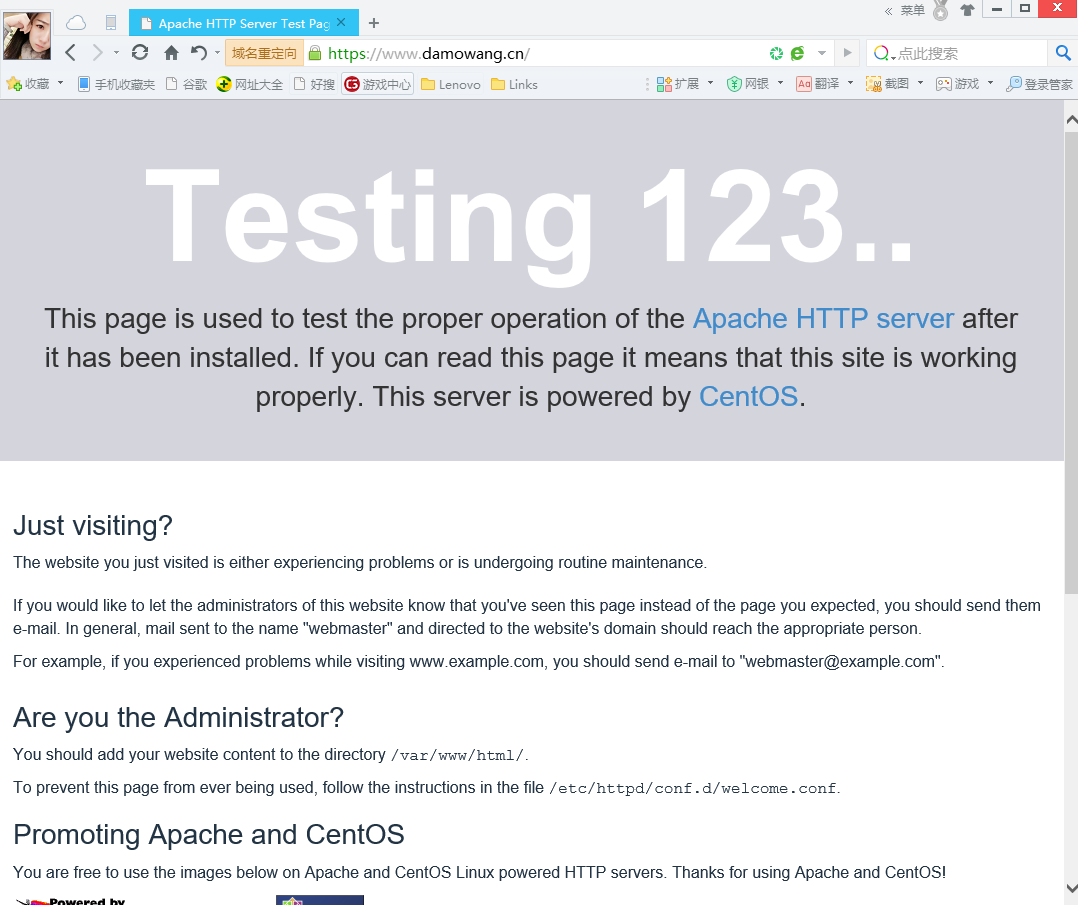Open the 登录管家 login manager
Viewport: 1078px width, 905px height.
(1039, 84)
